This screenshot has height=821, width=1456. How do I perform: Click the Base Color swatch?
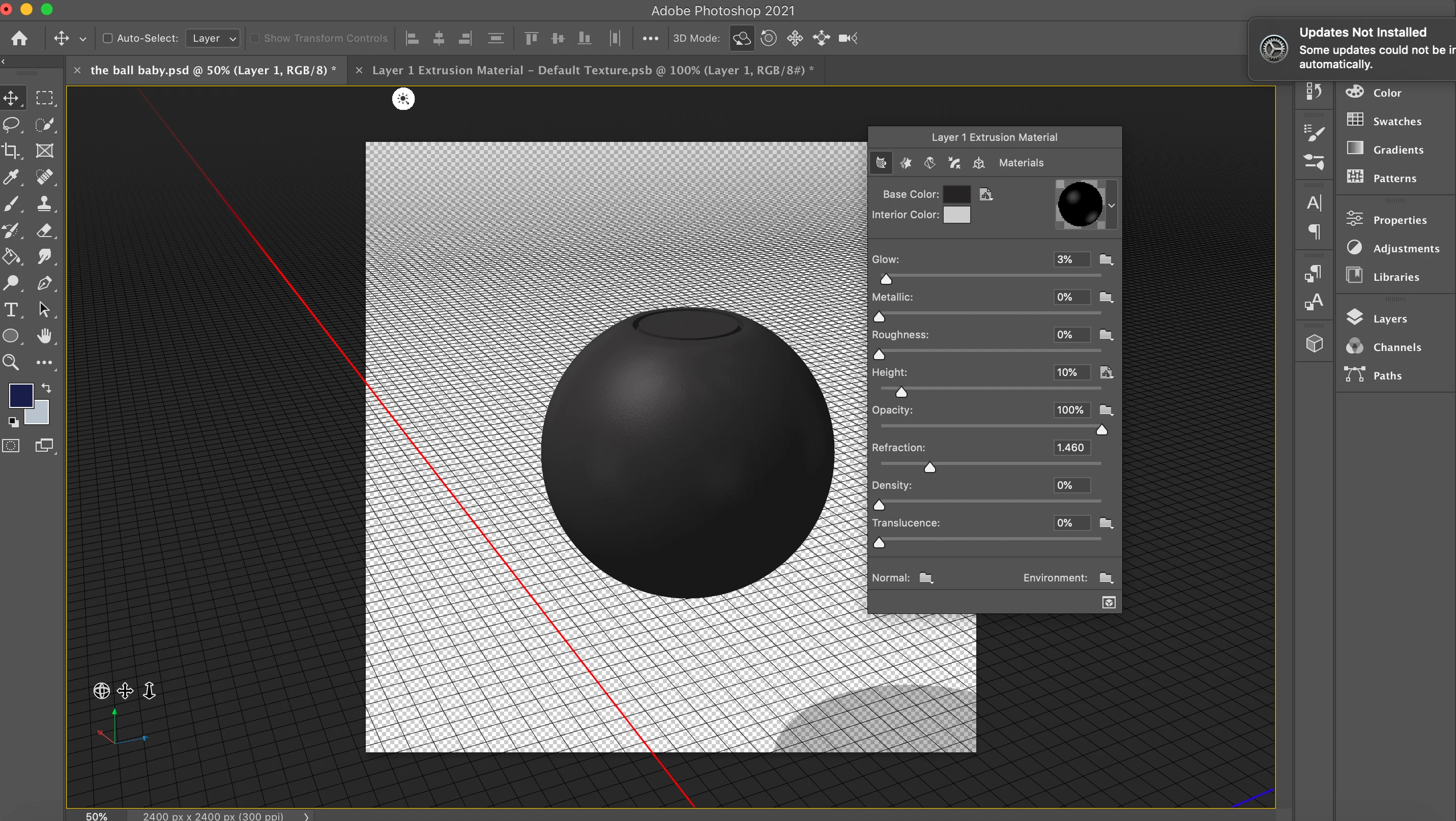pyautogui.click(x=956, y=194)
